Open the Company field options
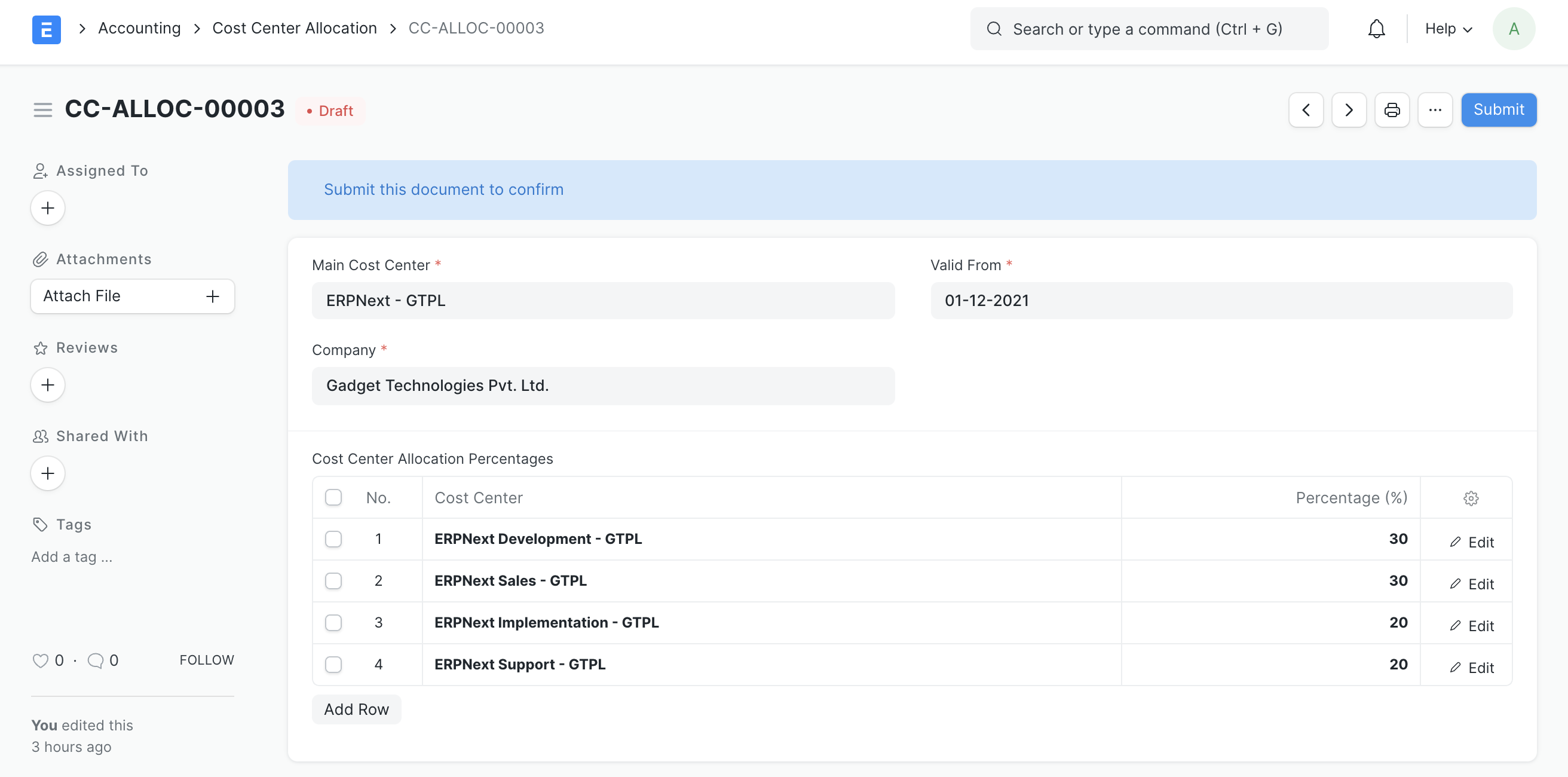Viewport: 1568px width, 777px height. [602, 386]
